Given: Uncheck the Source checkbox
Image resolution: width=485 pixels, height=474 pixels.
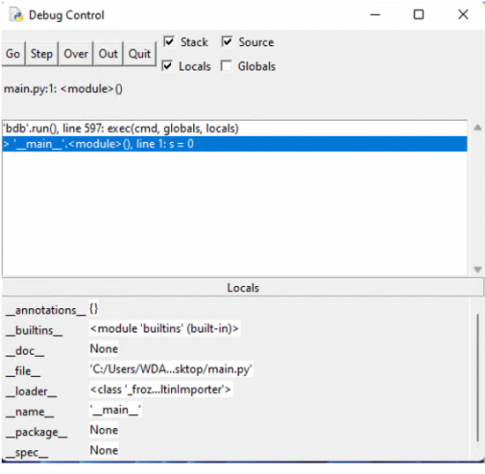Looking at the screenshot, I should point(227,42).
